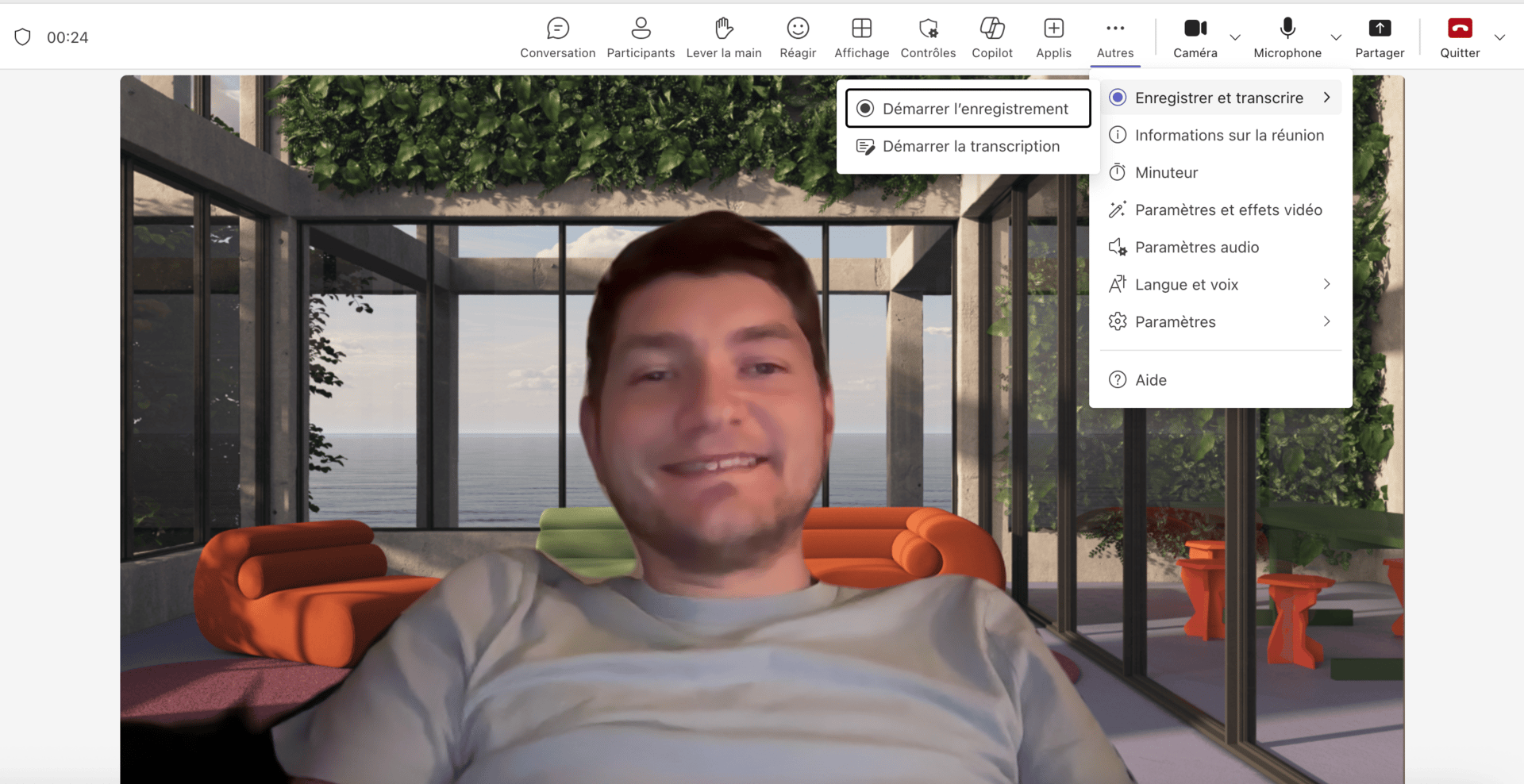Toggle the Caméra on or off
The width and height of the screenshot is (1524, 784).
click(1195, 37)
